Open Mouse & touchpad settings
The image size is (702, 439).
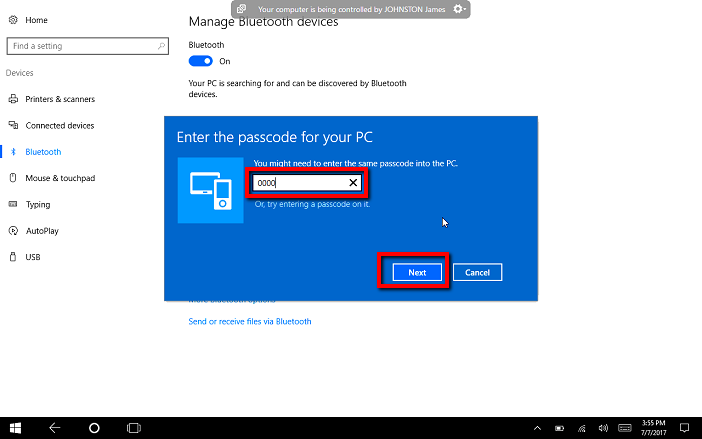coord(59,178)
